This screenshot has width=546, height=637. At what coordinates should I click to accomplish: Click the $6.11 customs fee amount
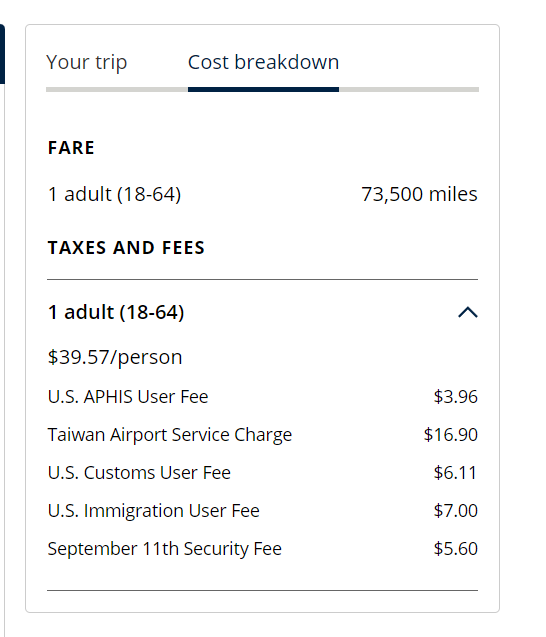455,473
